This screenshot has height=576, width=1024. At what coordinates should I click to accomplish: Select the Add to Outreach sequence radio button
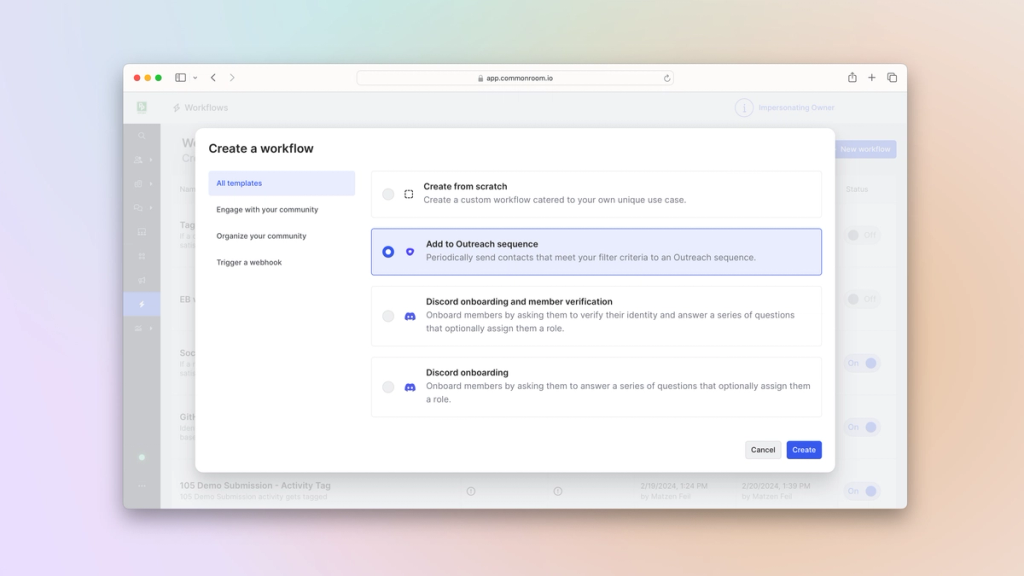[388, 251]
